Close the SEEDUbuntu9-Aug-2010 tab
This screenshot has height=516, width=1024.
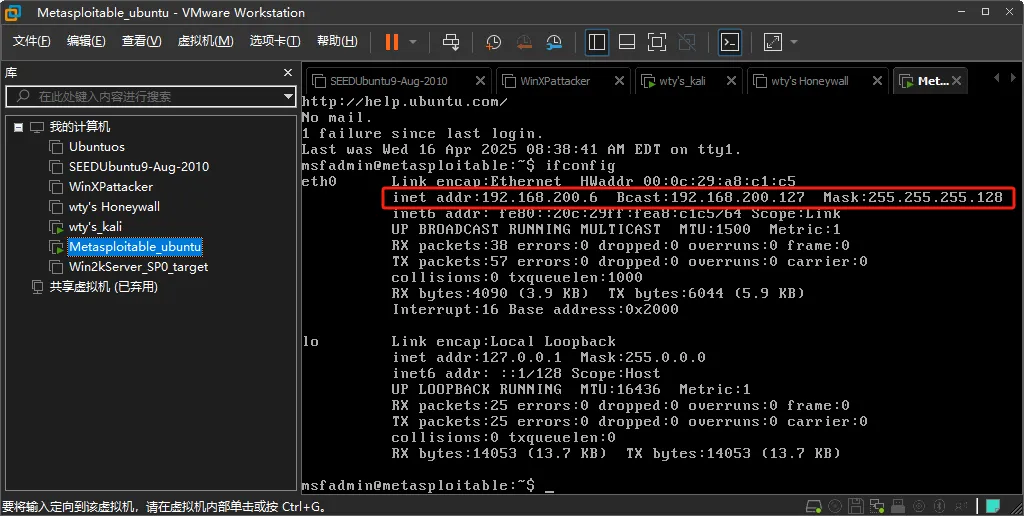coord(480,80)
